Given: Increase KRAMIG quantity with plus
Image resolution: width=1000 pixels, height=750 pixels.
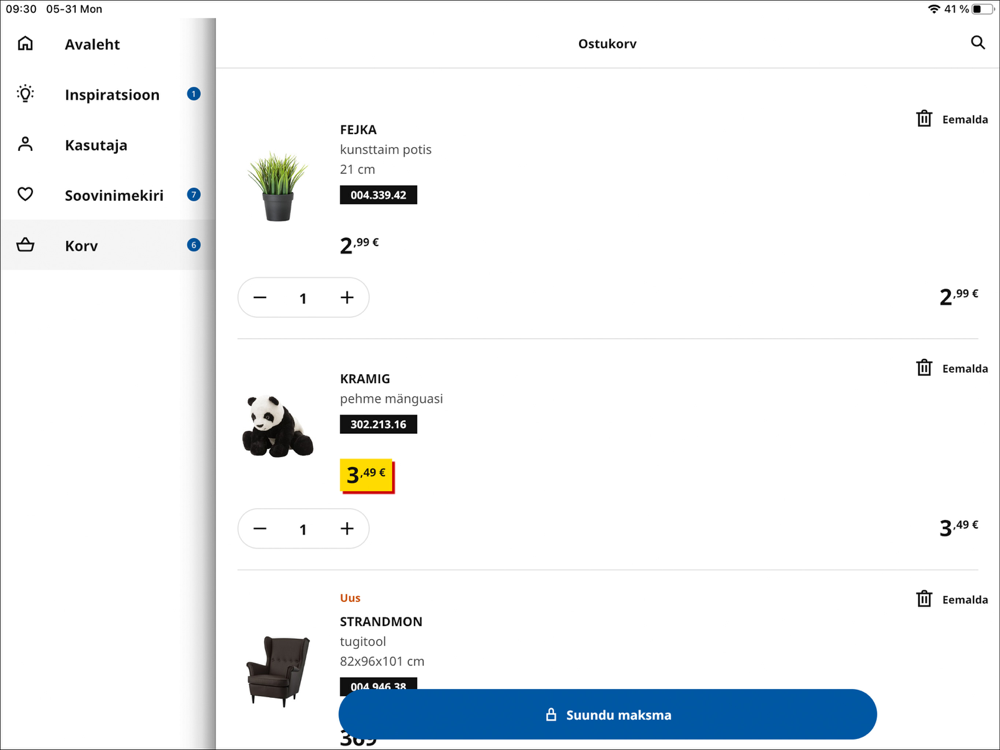Looking at the screenshot, I should pyautogui.click(x=347, y=529).
